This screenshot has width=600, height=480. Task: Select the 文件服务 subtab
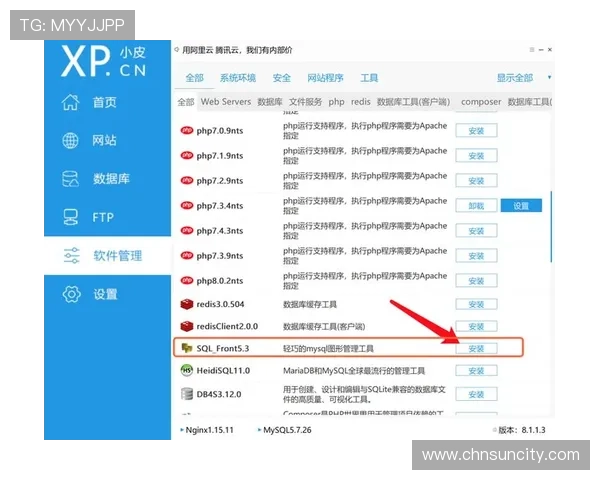[305, 102]
